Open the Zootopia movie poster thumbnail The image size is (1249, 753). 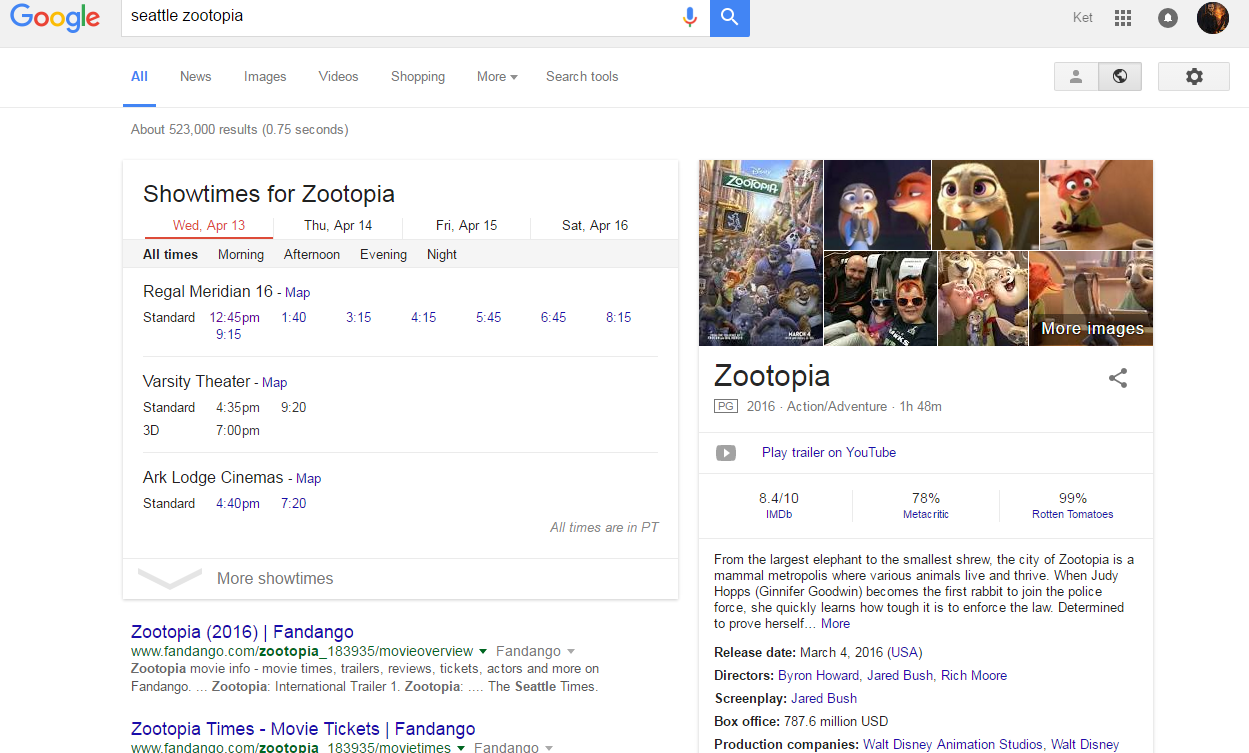pyautogui.click(x=760, y=253)
